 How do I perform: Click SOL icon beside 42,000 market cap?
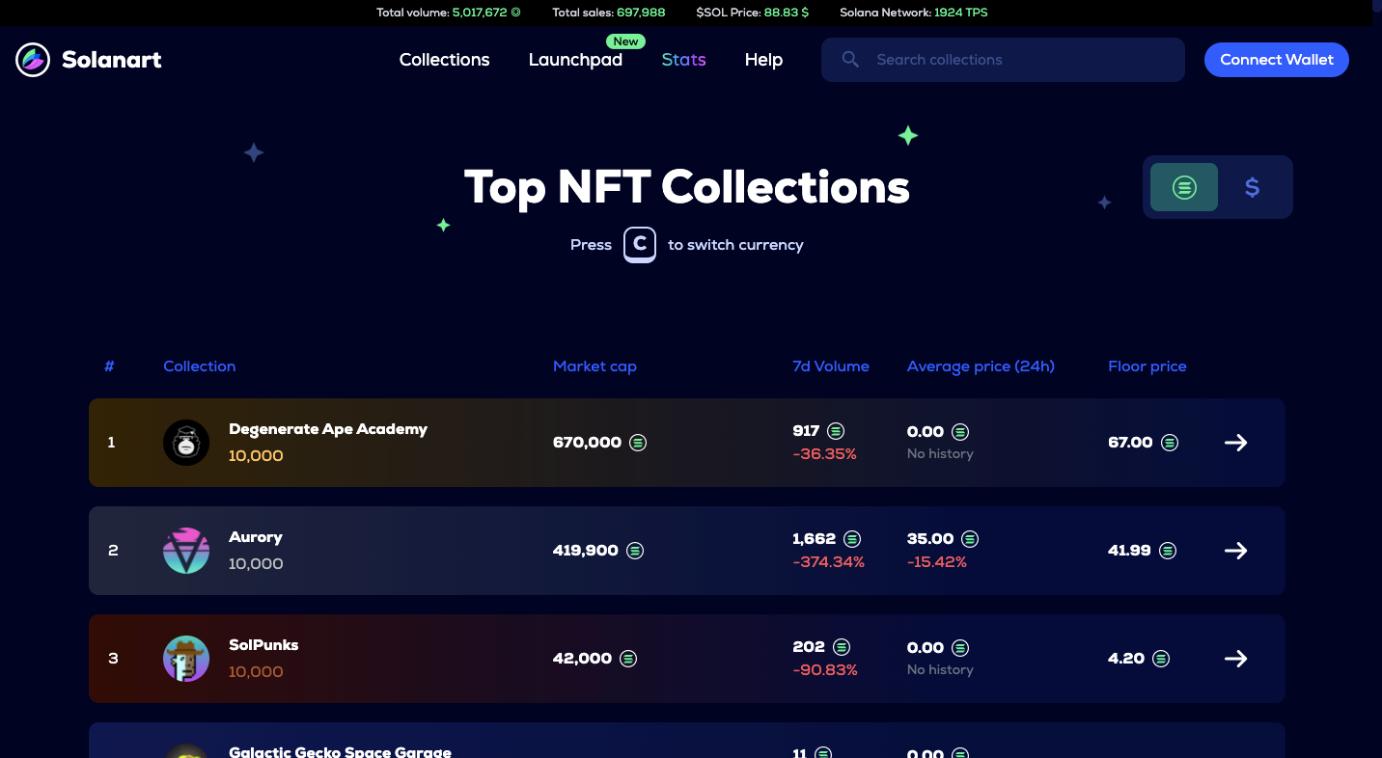pyautogui.click(x=628, y=658)
